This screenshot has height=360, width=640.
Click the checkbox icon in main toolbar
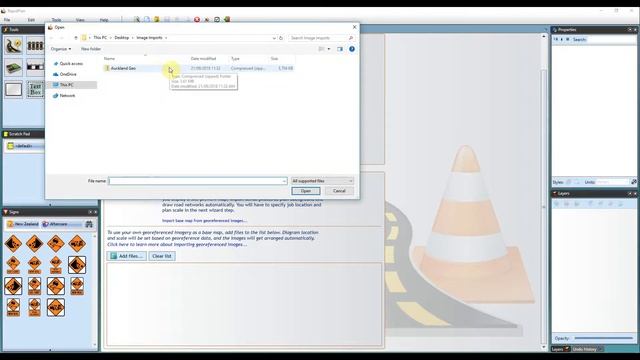(x=217, y=19)
